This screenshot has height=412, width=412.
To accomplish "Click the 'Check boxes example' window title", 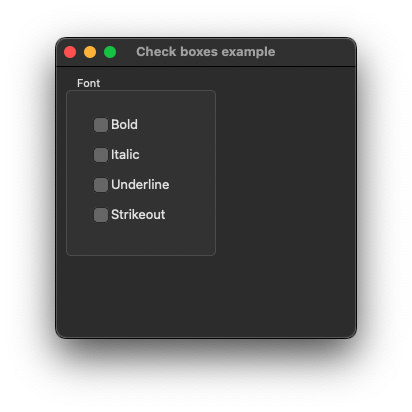I will point(206,52).
